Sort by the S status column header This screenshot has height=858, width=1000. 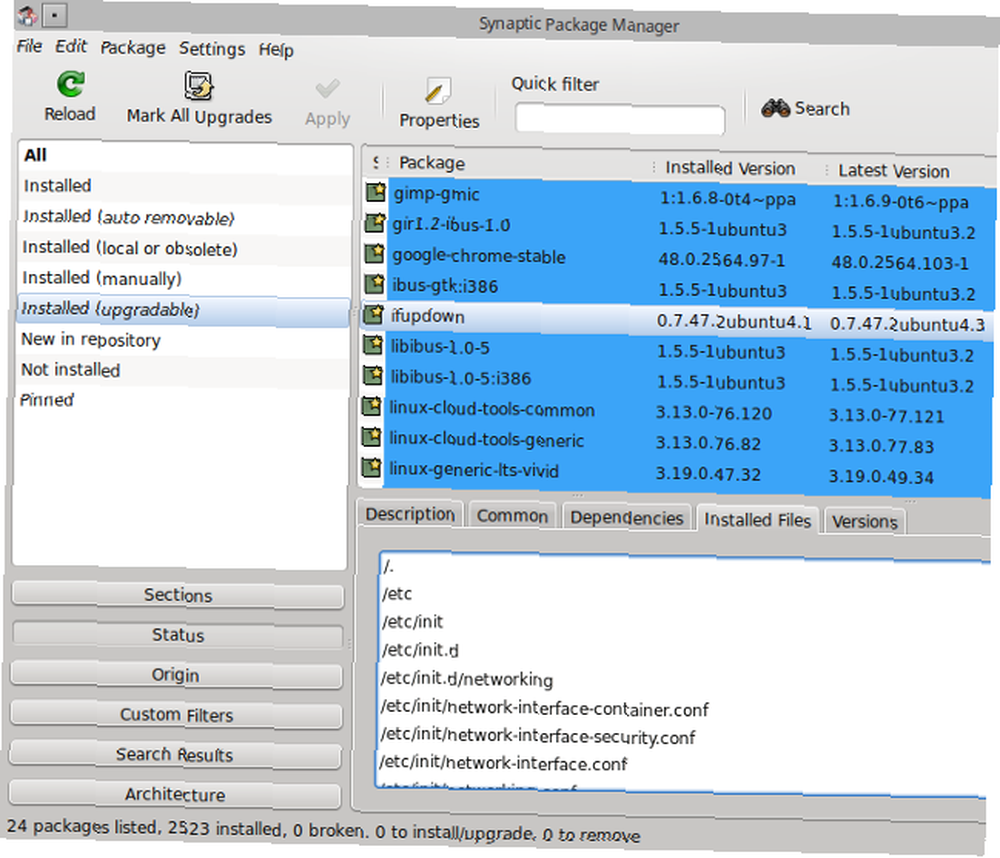click(376, 162)
